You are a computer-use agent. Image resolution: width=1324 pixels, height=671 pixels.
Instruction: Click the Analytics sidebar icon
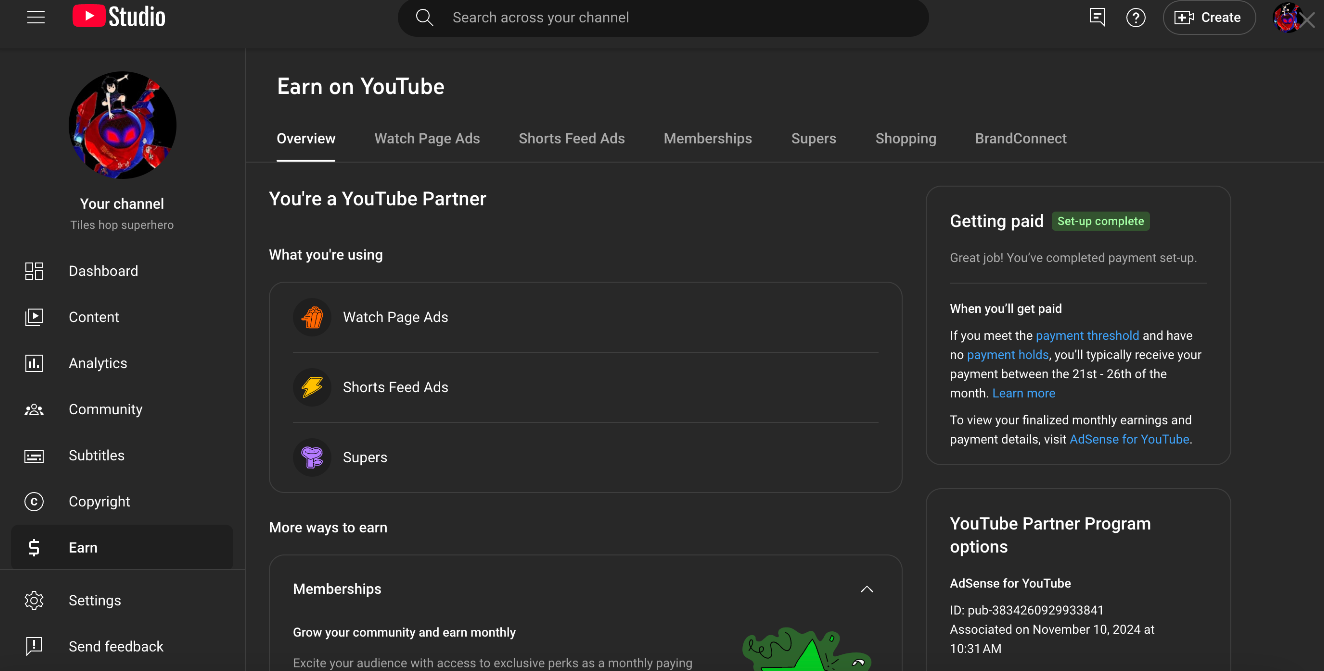pyautogui.click(x=34, y=363)
